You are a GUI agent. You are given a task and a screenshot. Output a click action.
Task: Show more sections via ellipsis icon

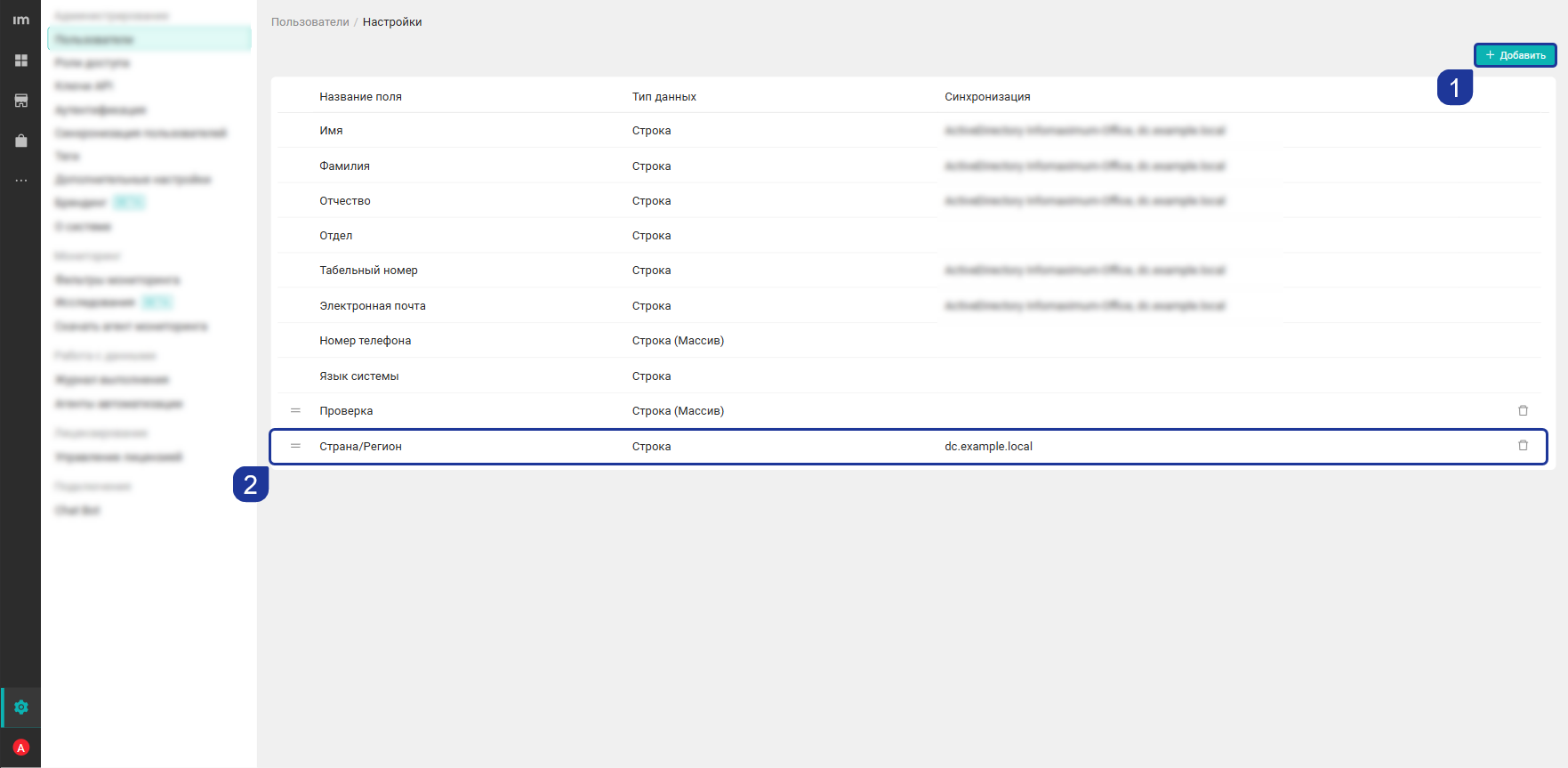[20, 181]
